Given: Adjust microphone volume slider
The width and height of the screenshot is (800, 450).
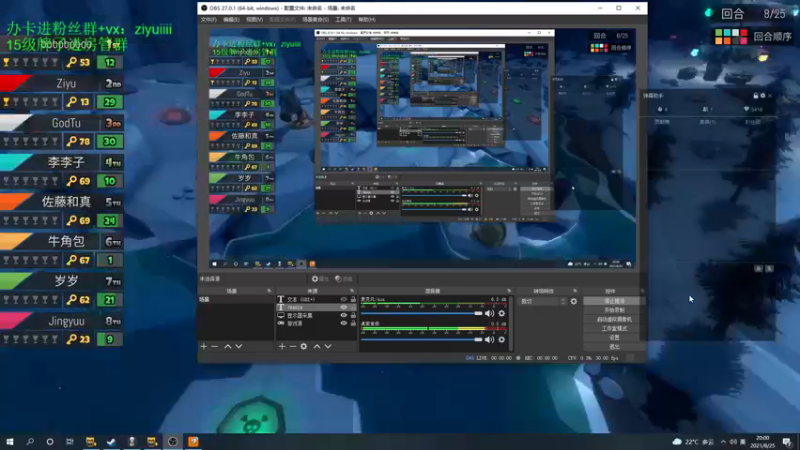Looking at the screenshot, I should click(x=421, y=313).
